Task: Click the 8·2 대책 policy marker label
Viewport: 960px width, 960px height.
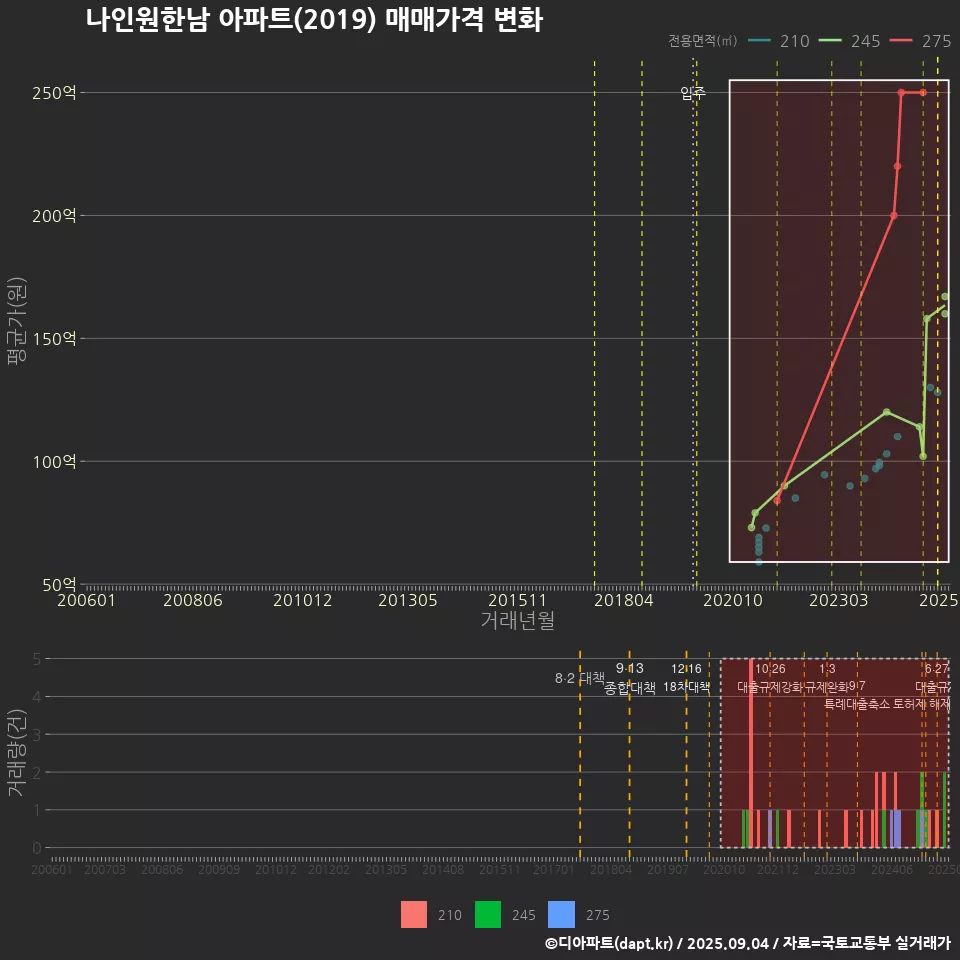Action: [580, 678]
